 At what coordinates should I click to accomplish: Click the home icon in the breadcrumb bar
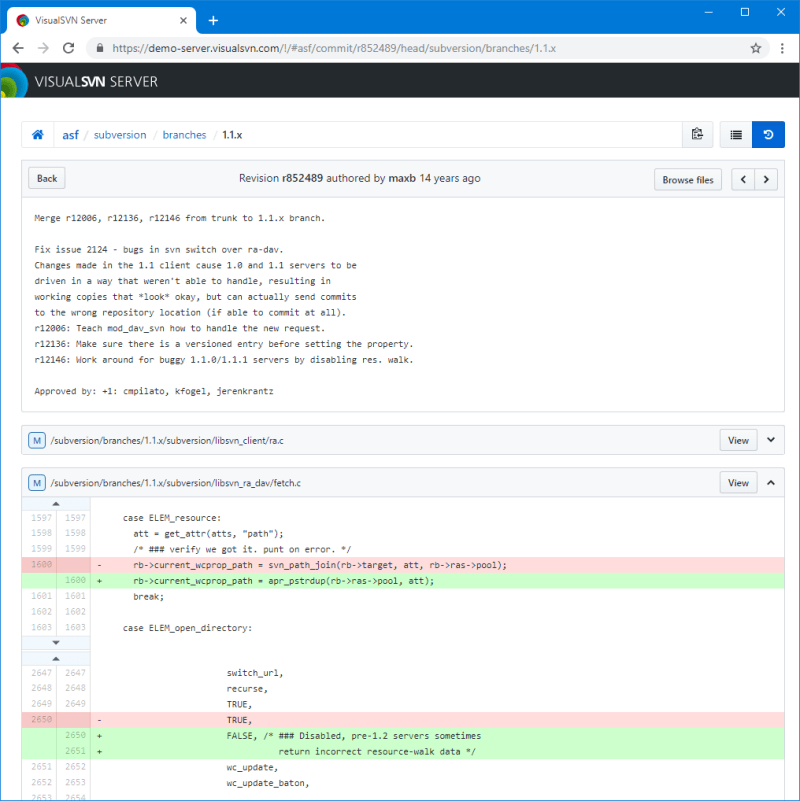37,134
